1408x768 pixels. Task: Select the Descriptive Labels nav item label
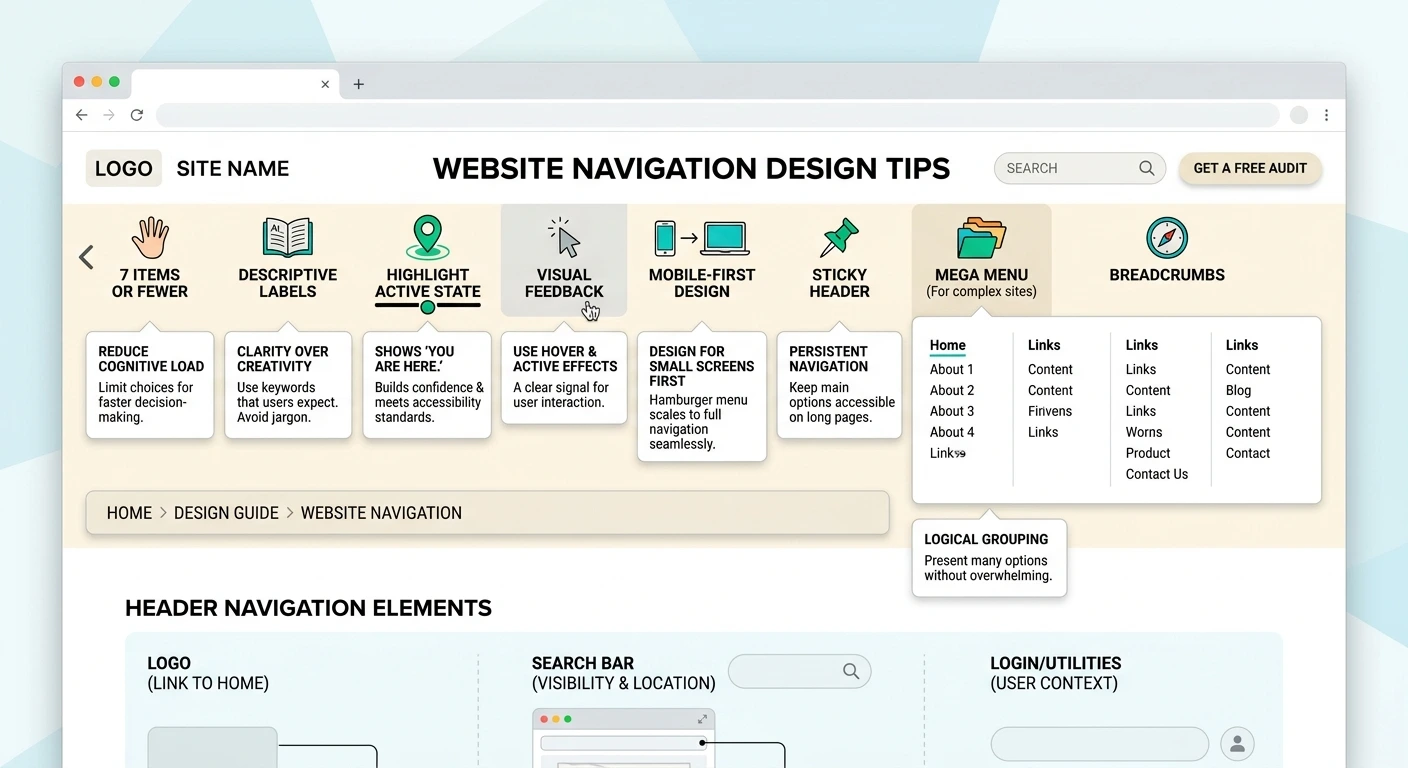pos(288,283)
